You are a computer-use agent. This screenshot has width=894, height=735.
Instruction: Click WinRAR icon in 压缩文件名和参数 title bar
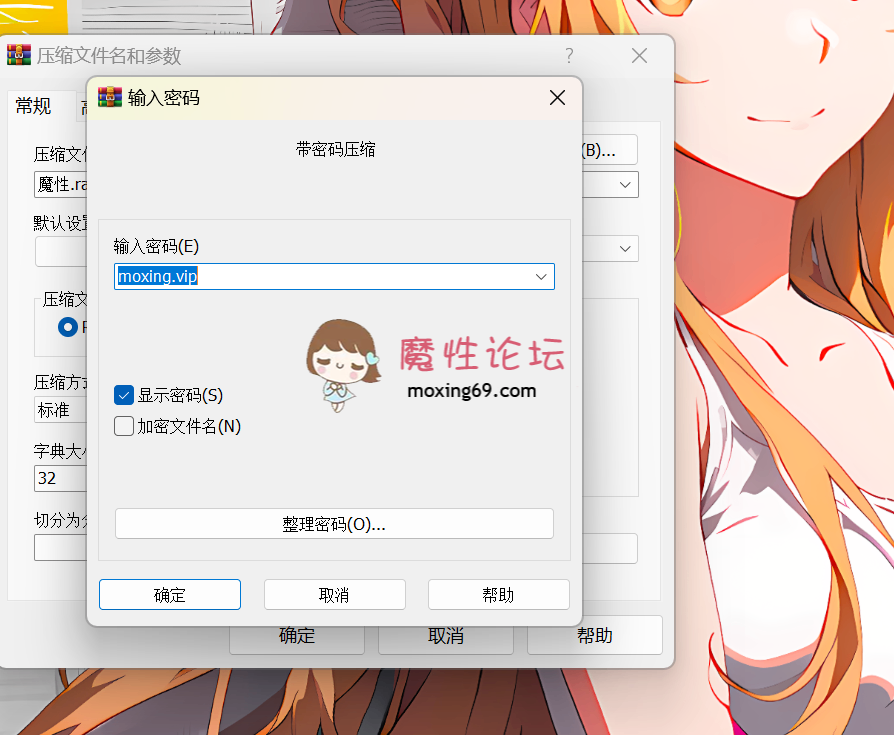(x=18, y=55)
